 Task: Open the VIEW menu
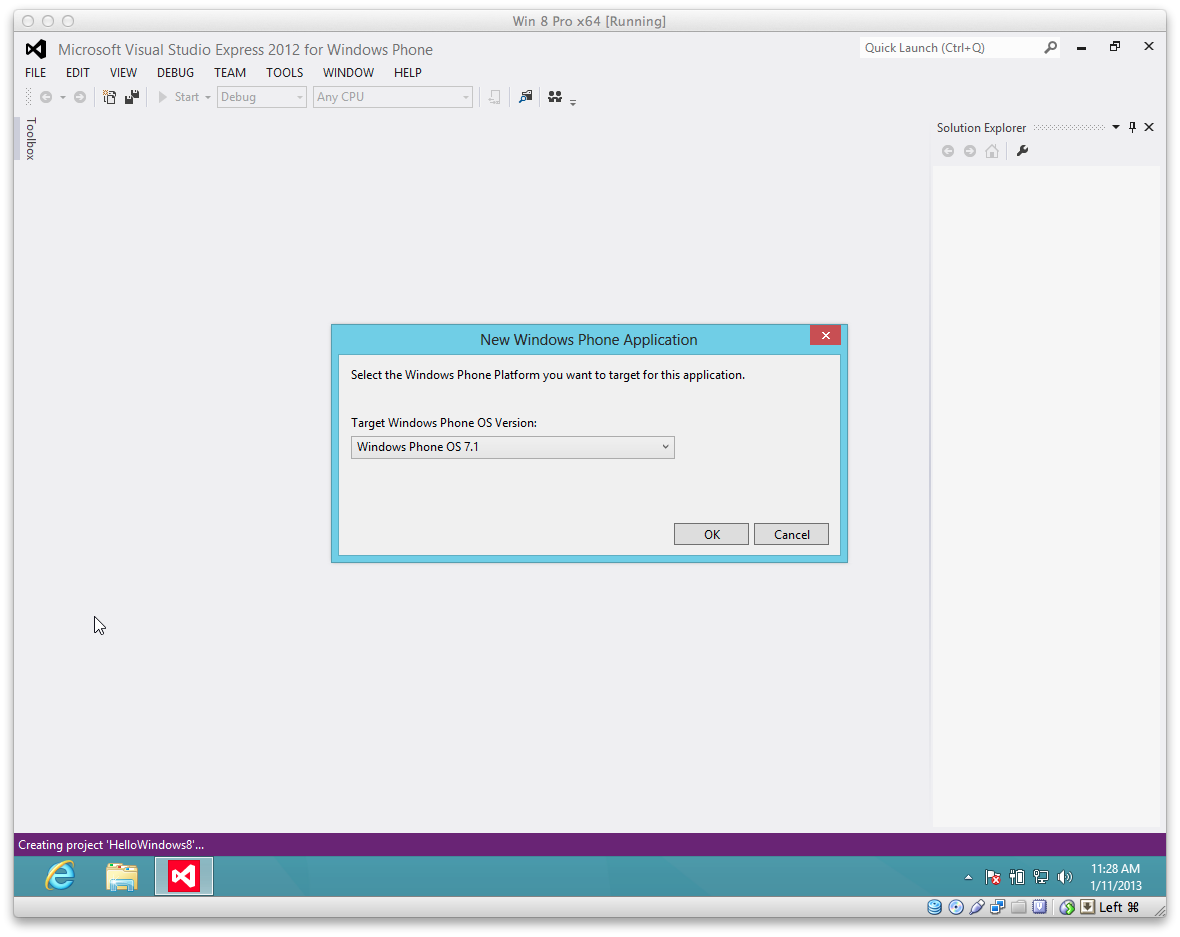[123, 72]
